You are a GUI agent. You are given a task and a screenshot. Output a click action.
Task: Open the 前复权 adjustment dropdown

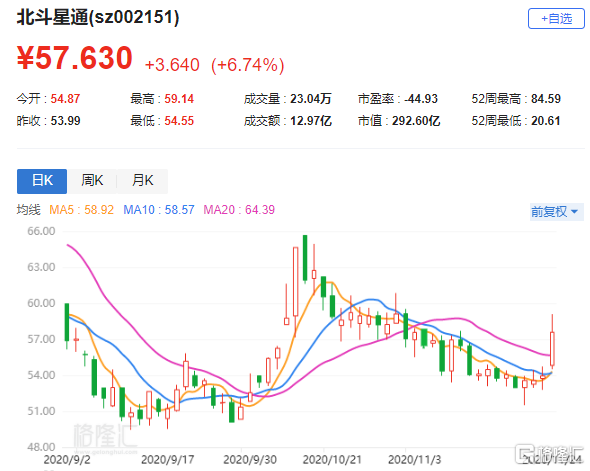[557, 212]
